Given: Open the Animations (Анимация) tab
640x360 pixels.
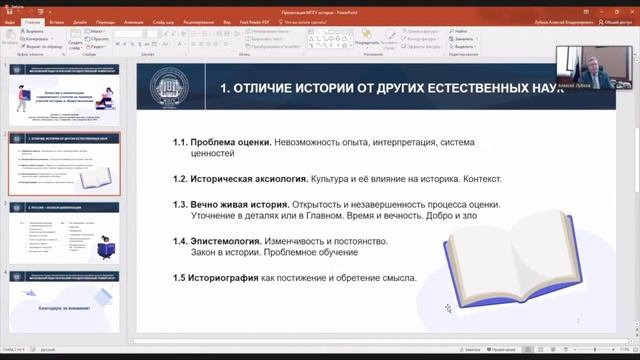Looking at the screenshot, I should click(133, 22).
